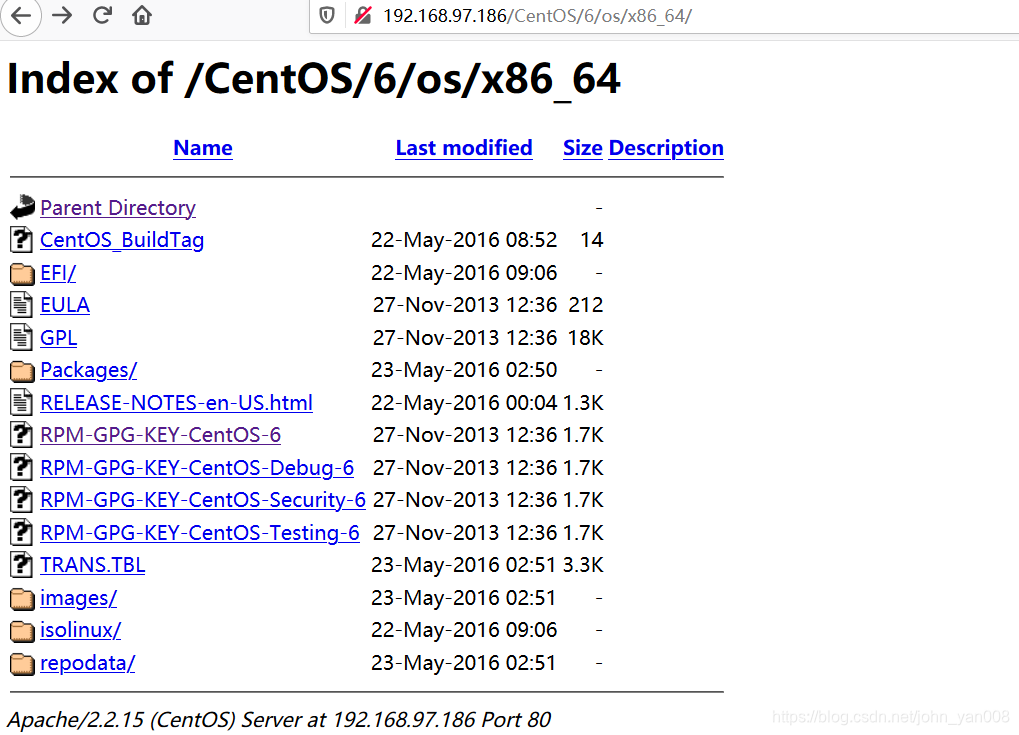
Task: Click the RPM-GPG-KEY-CentOS-6 file icon
Action: [x=21, y=435]
